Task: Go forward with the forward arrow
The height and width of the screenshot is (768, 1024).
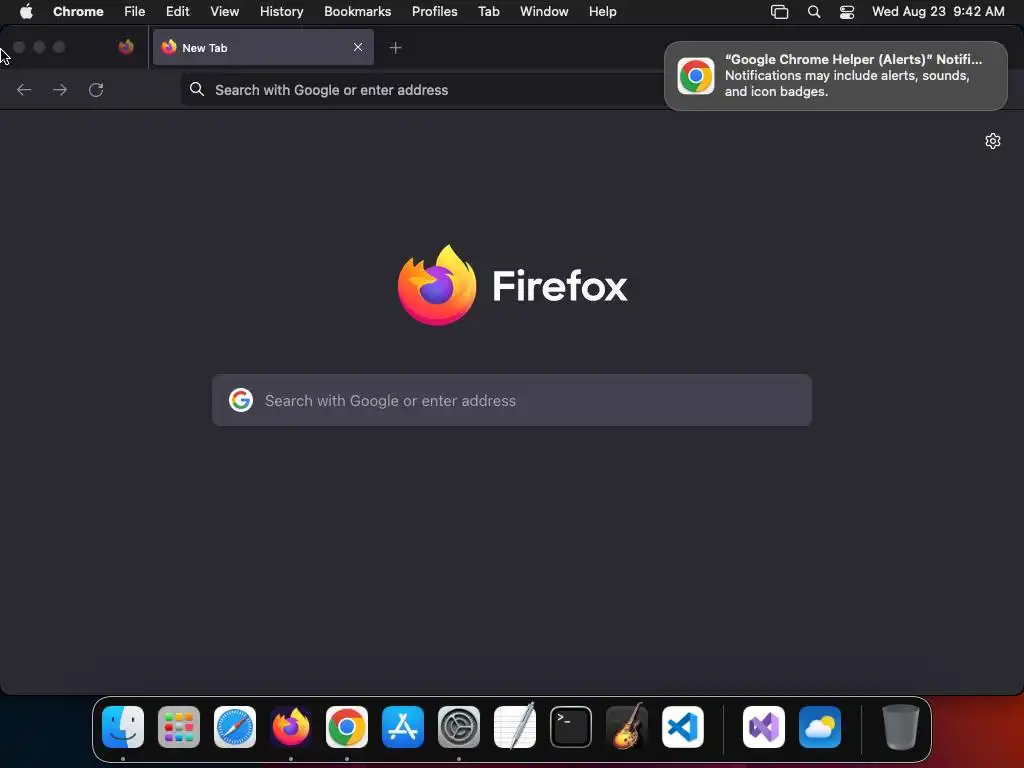Action: click(x=60, y=89)
